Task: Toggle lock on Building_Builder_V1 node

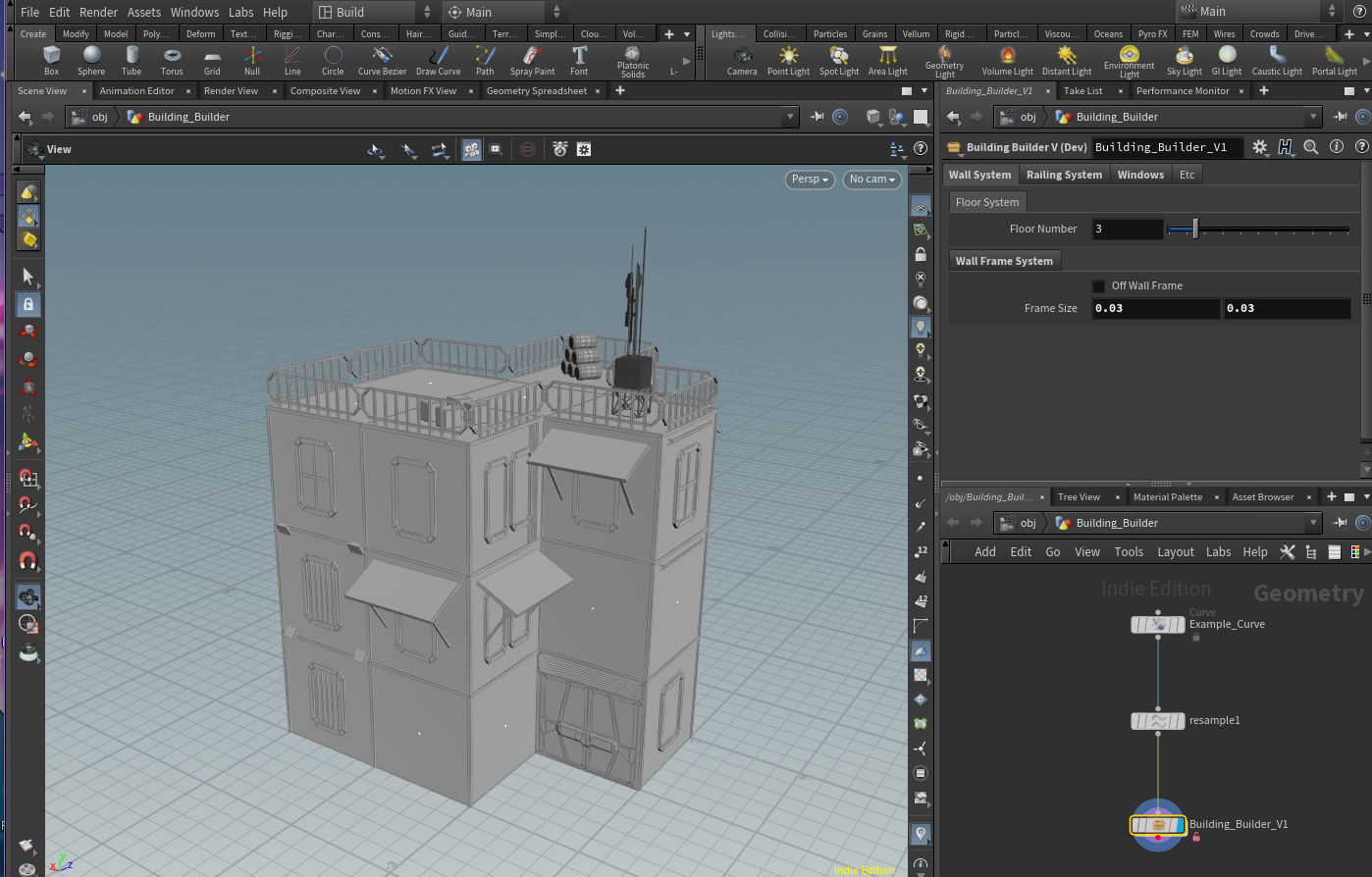Action: pos(1196,837)
